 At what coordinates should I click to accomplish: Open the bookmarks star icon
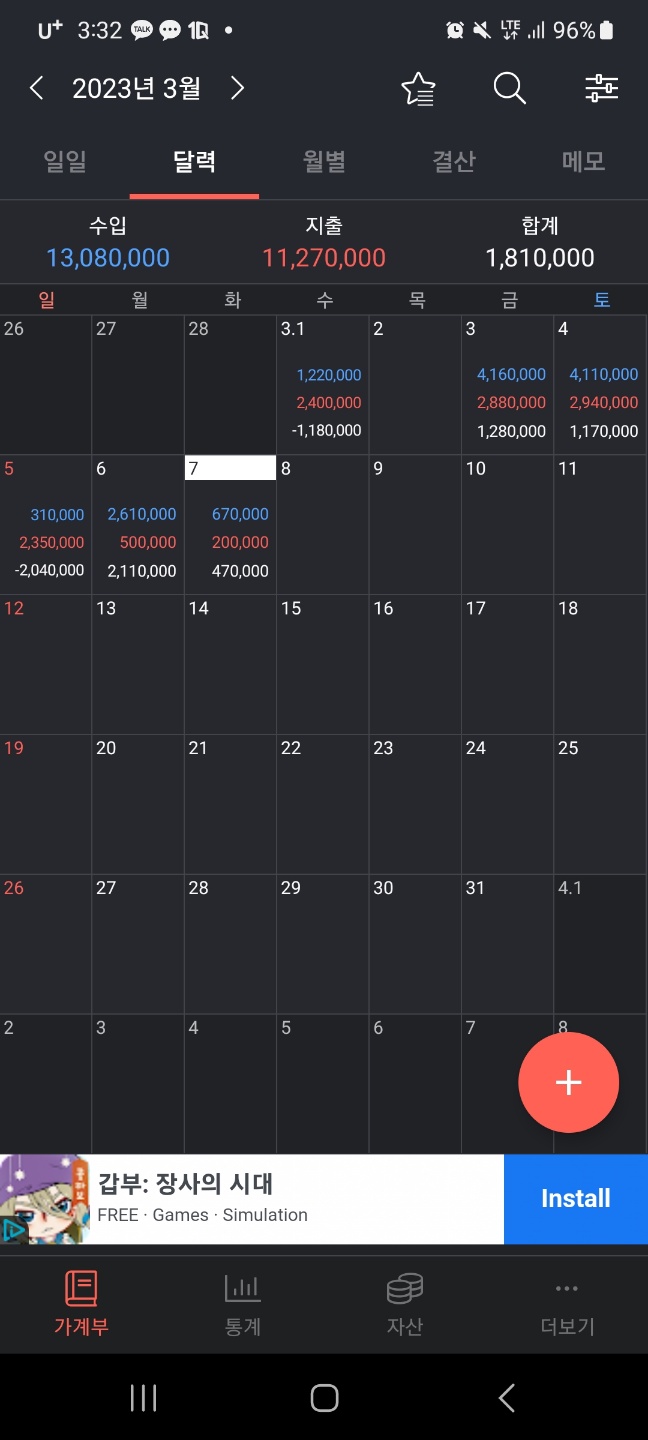pyautogui.click(x=418, y=89)
